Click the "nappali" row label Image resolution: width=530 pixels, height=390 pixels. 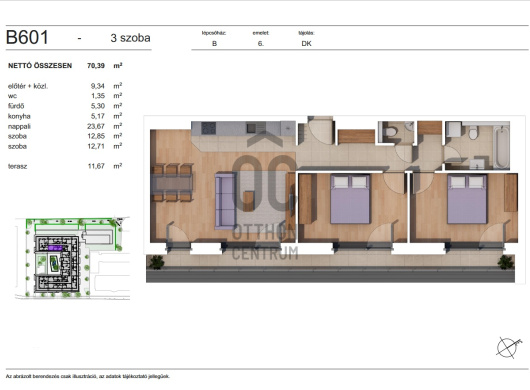pyautogui.click(x=19, y=126)
